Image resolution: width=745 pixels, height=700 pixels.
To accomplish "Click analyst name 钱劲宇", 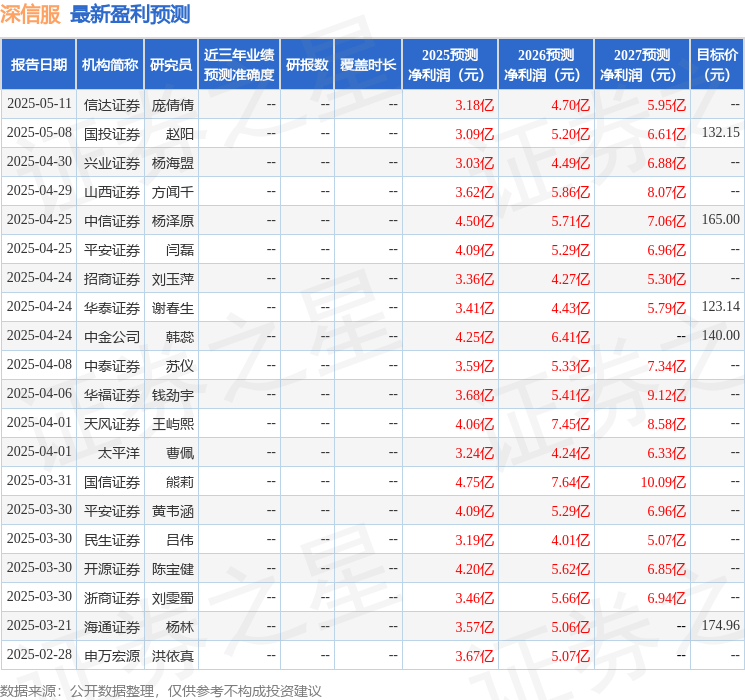I will point(173,395).
